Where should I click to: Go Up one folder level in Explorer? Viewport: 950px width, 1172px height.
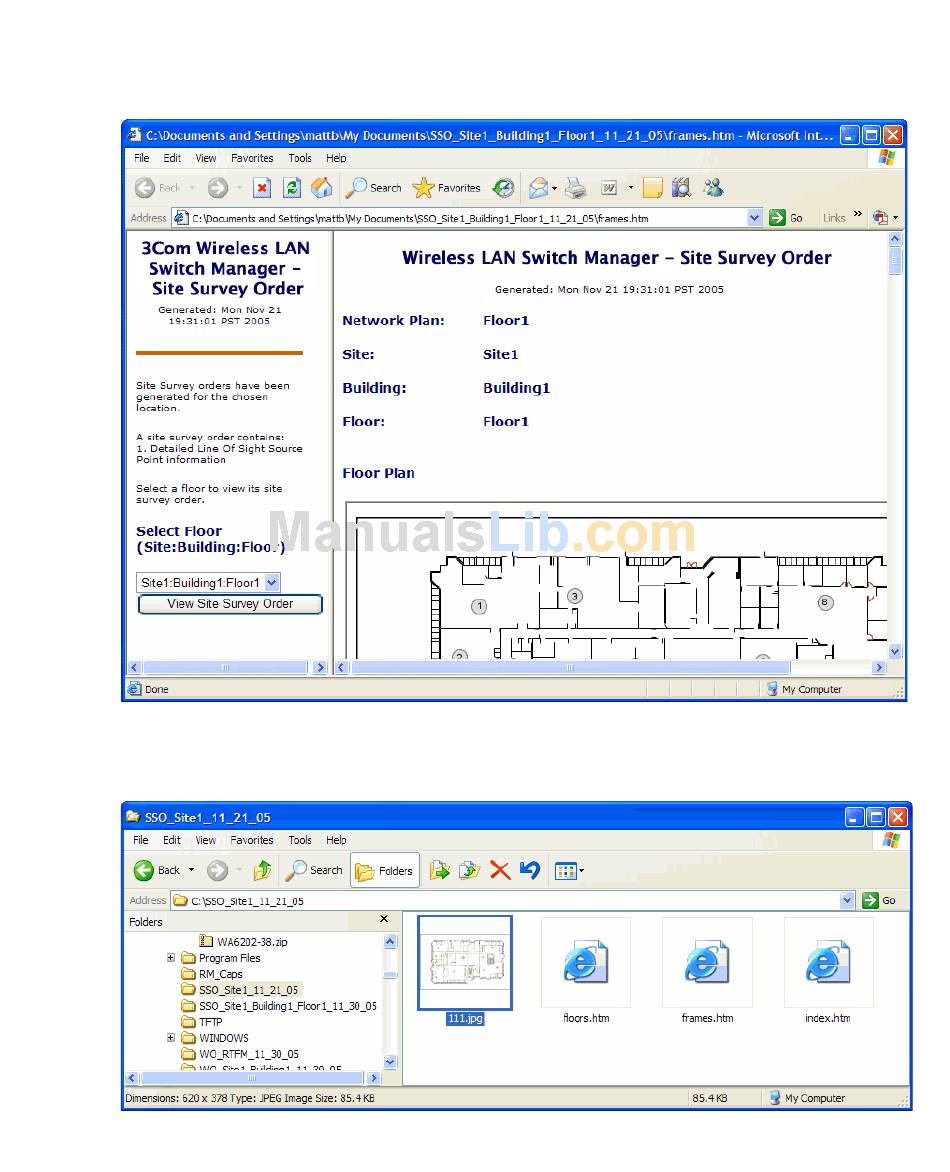click(x=262, y=871)
